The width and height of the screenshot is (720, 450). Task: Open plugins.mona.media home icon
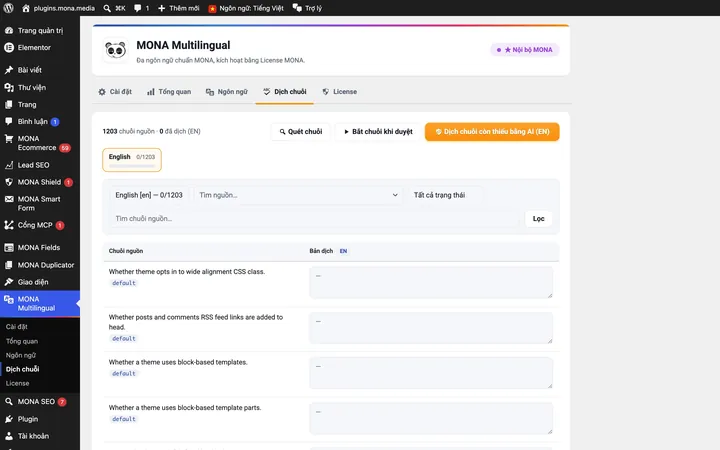(26, 8)
